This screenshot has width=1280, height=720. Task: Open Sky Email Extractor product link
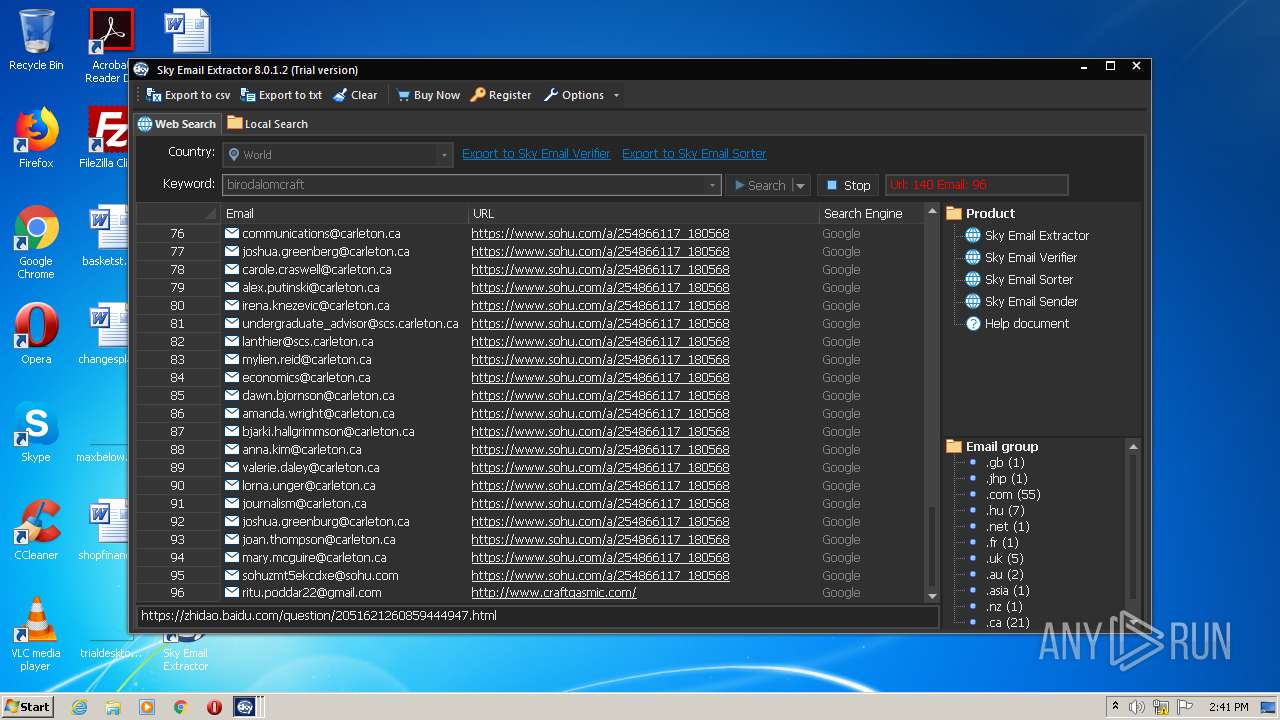(1037, 235)
